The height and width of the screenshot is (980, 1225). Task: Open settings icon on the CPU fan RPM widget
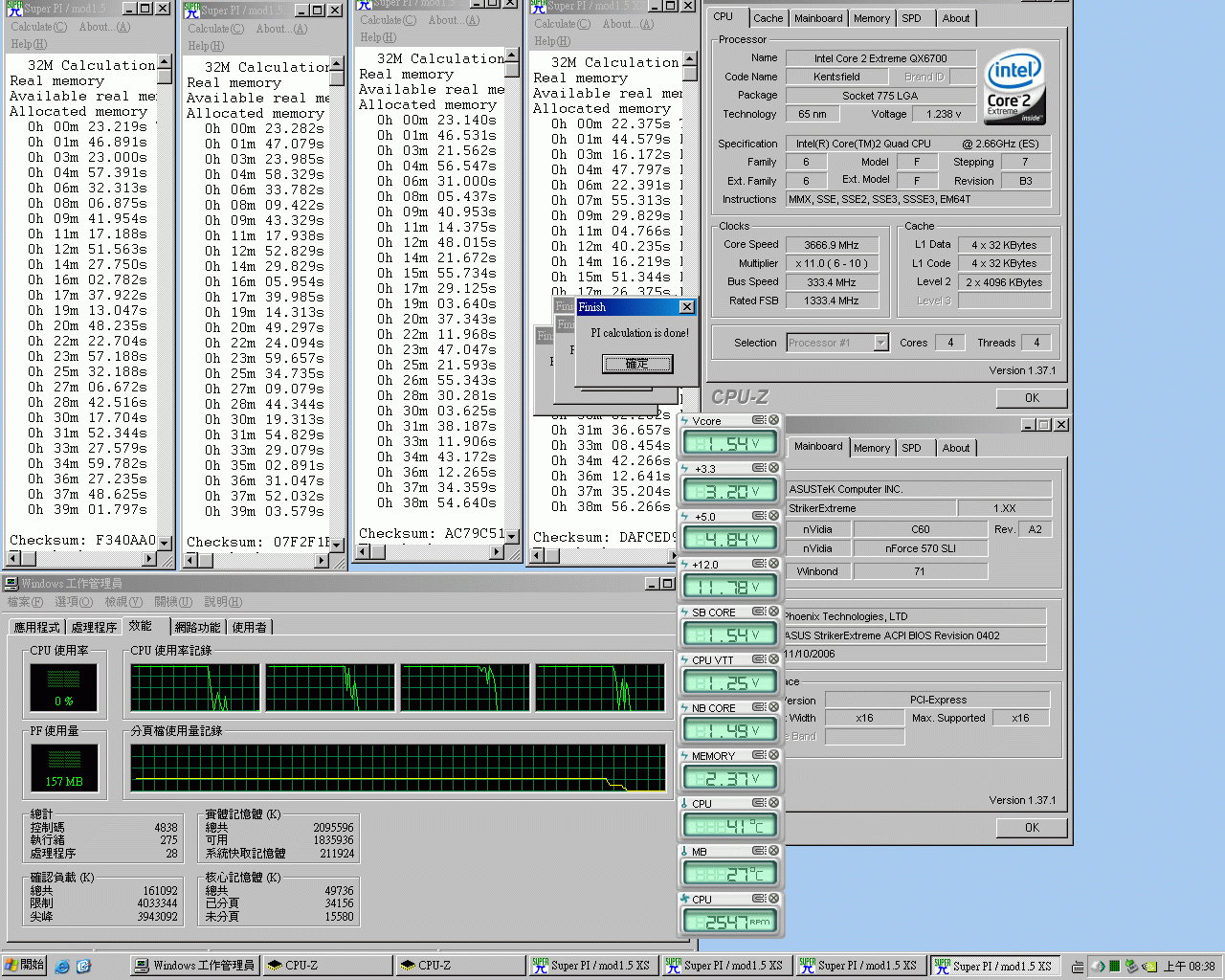click(x=758, y=899)
